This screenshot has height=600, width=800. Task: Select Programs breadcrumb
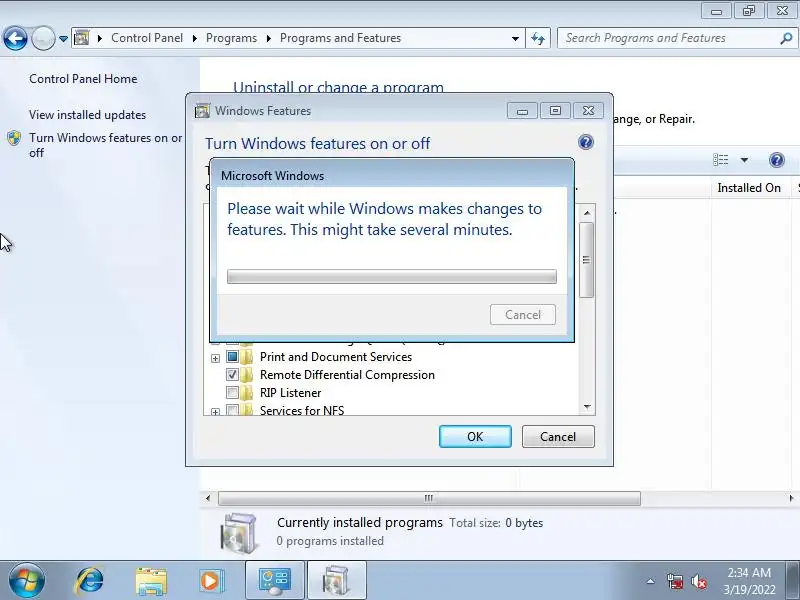click(231, 38)
